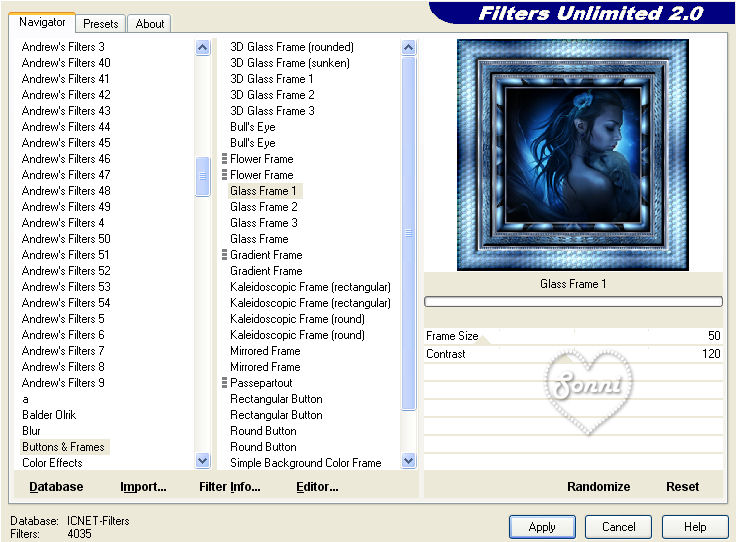Select Andrew's Filters 54
The height and width of the screenshot is (542, 736).
point(66,303)
